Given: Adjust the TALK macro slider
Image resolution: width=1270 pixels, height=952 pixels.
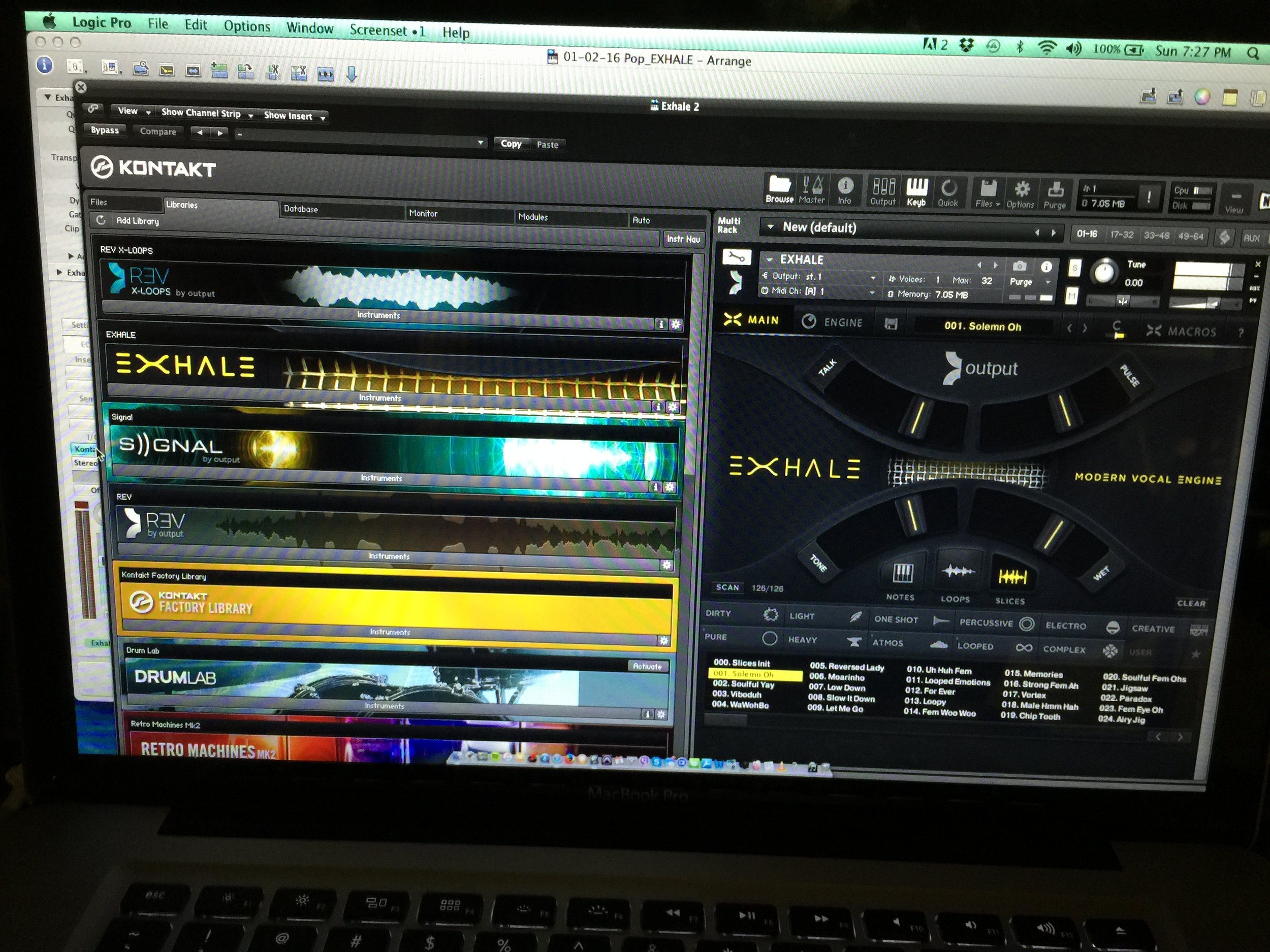Looking at the screenshot, I should point(917,417).
